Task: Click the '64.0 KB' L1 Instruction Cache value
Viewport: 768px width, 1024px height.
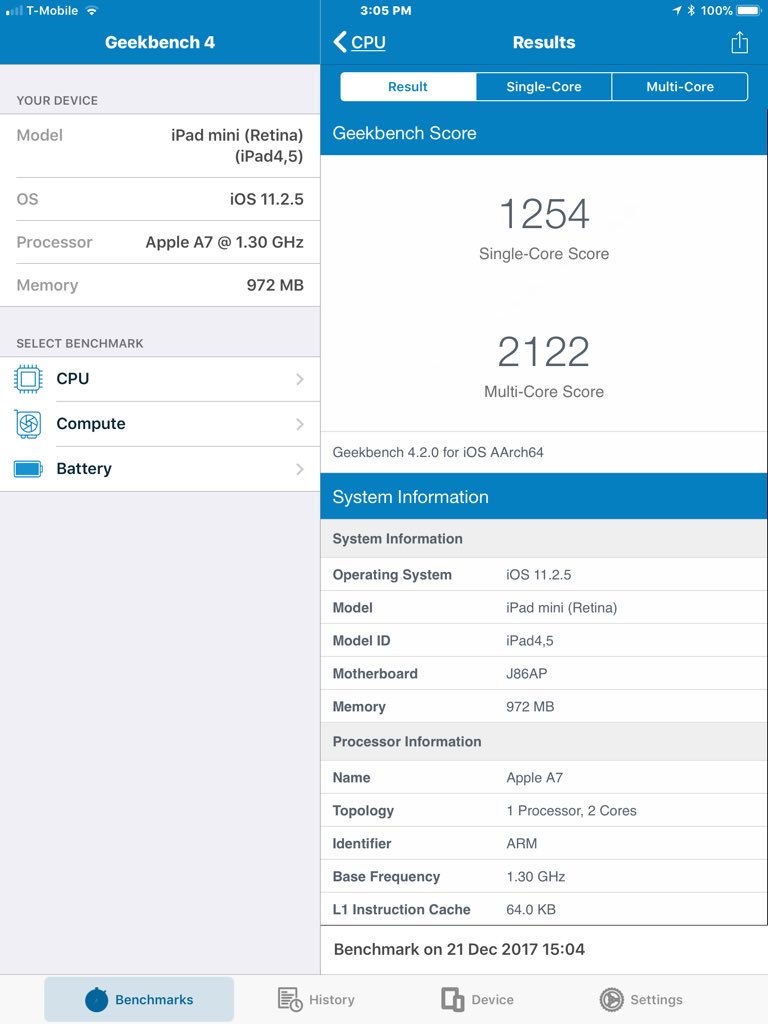Action: tap(531, 909)
